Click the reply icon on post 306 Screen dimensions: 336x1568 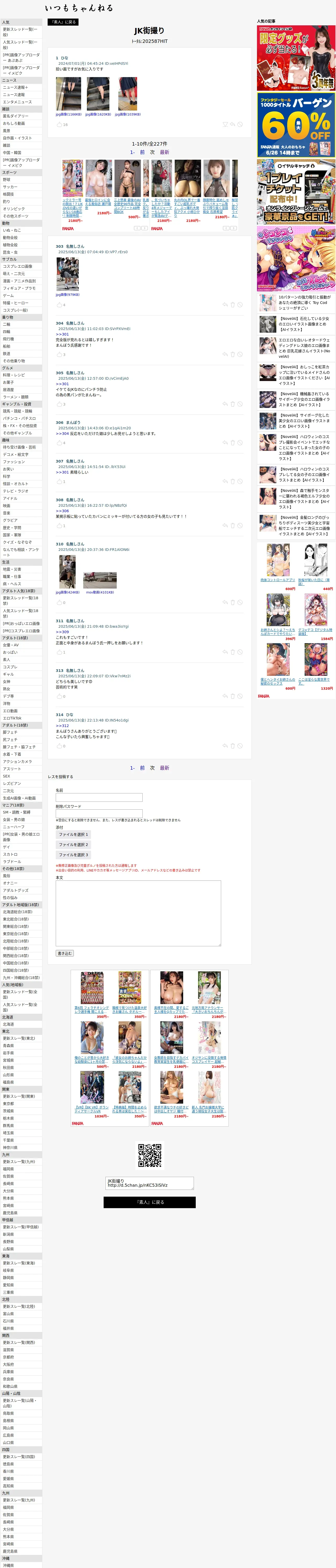(x=225, y=442)
